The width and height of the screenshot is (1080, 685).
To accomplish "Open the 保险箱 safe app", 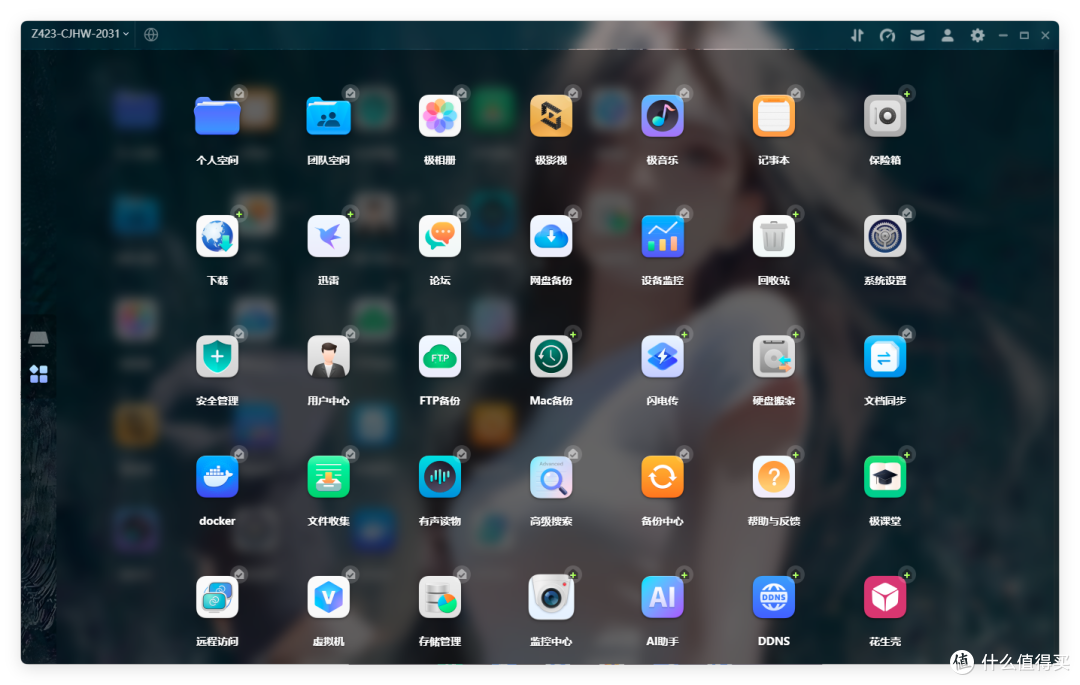I will coord(885,116).
